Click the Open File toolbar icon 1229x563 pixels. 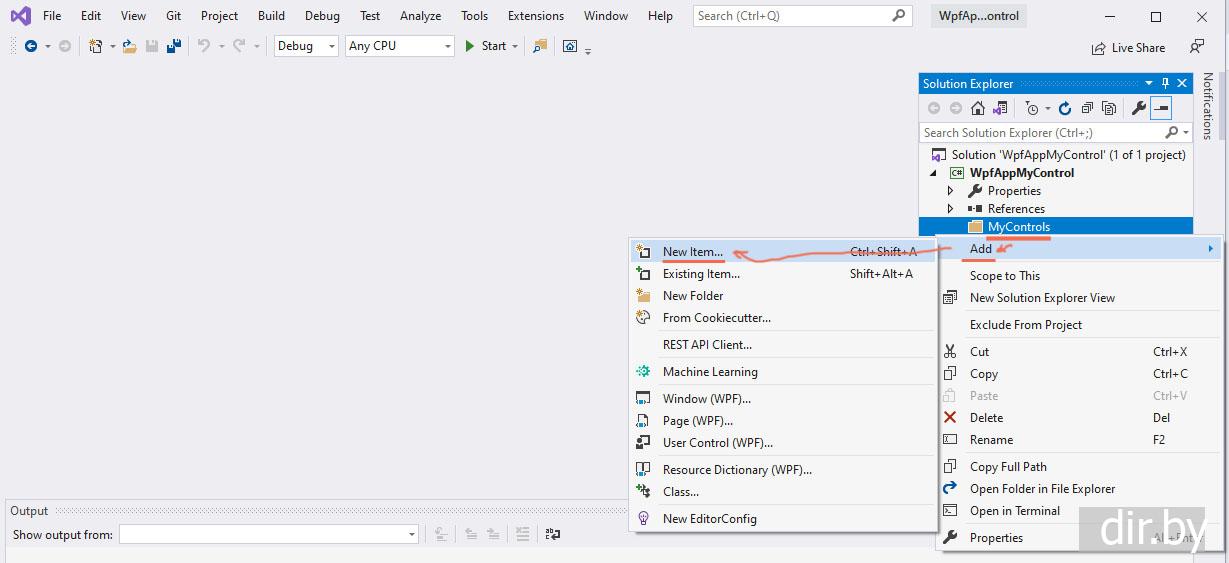click(x=129, y=46)
